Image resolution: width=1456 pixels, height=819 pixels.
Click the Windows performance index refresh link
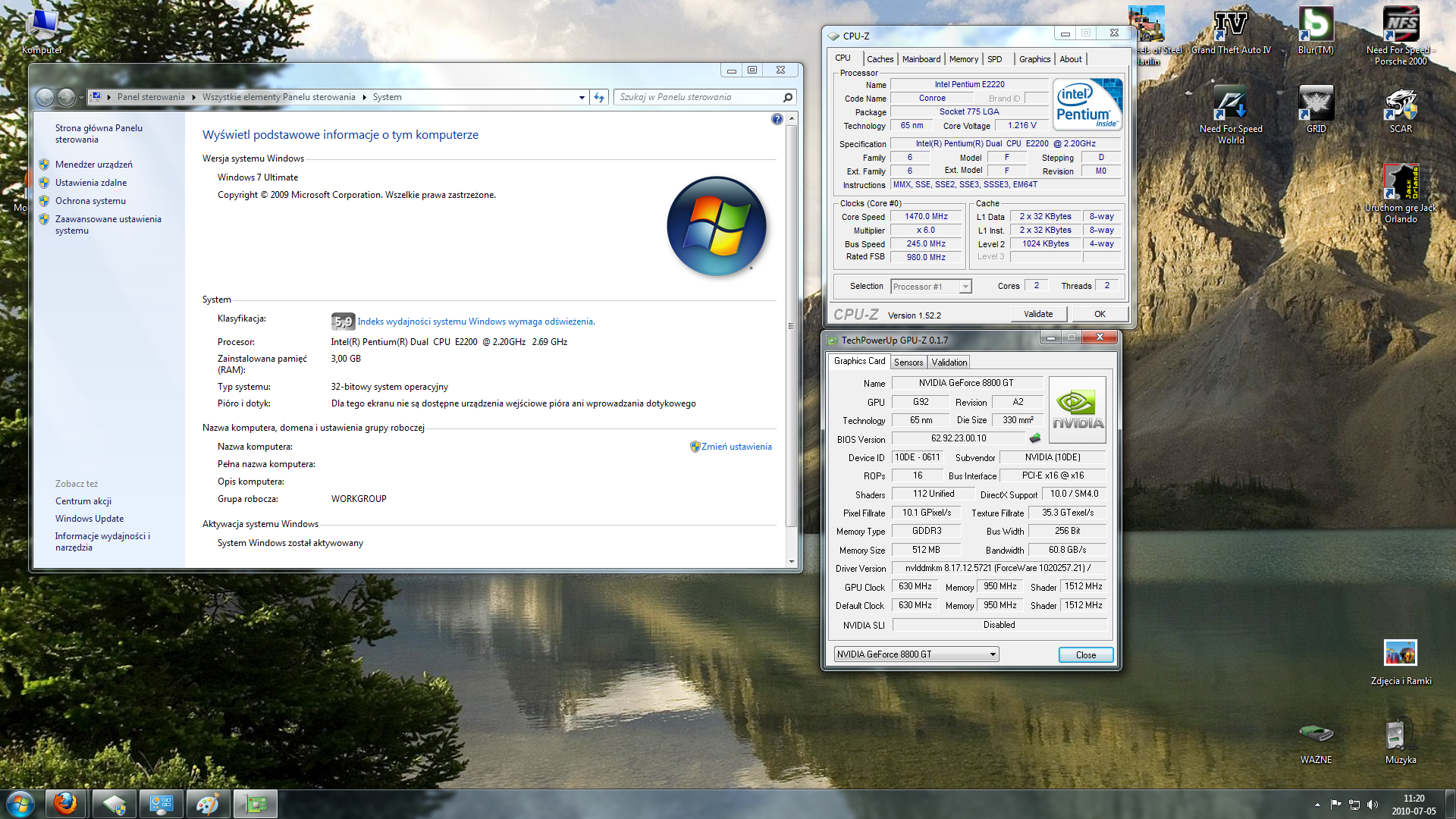click(x=476, y=322)
